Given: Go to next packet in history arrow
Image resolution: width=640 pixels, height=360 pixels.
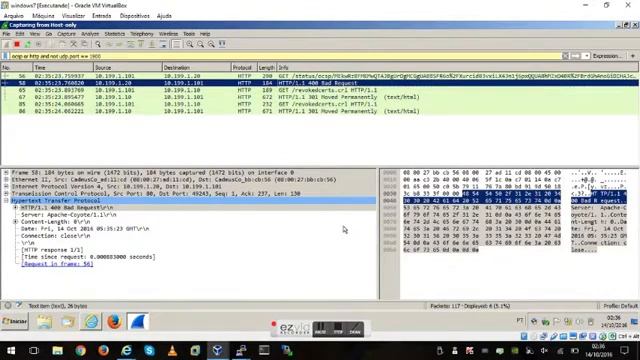Looking at the screenshot, I should pyautogui.click(x=119, y=44).
